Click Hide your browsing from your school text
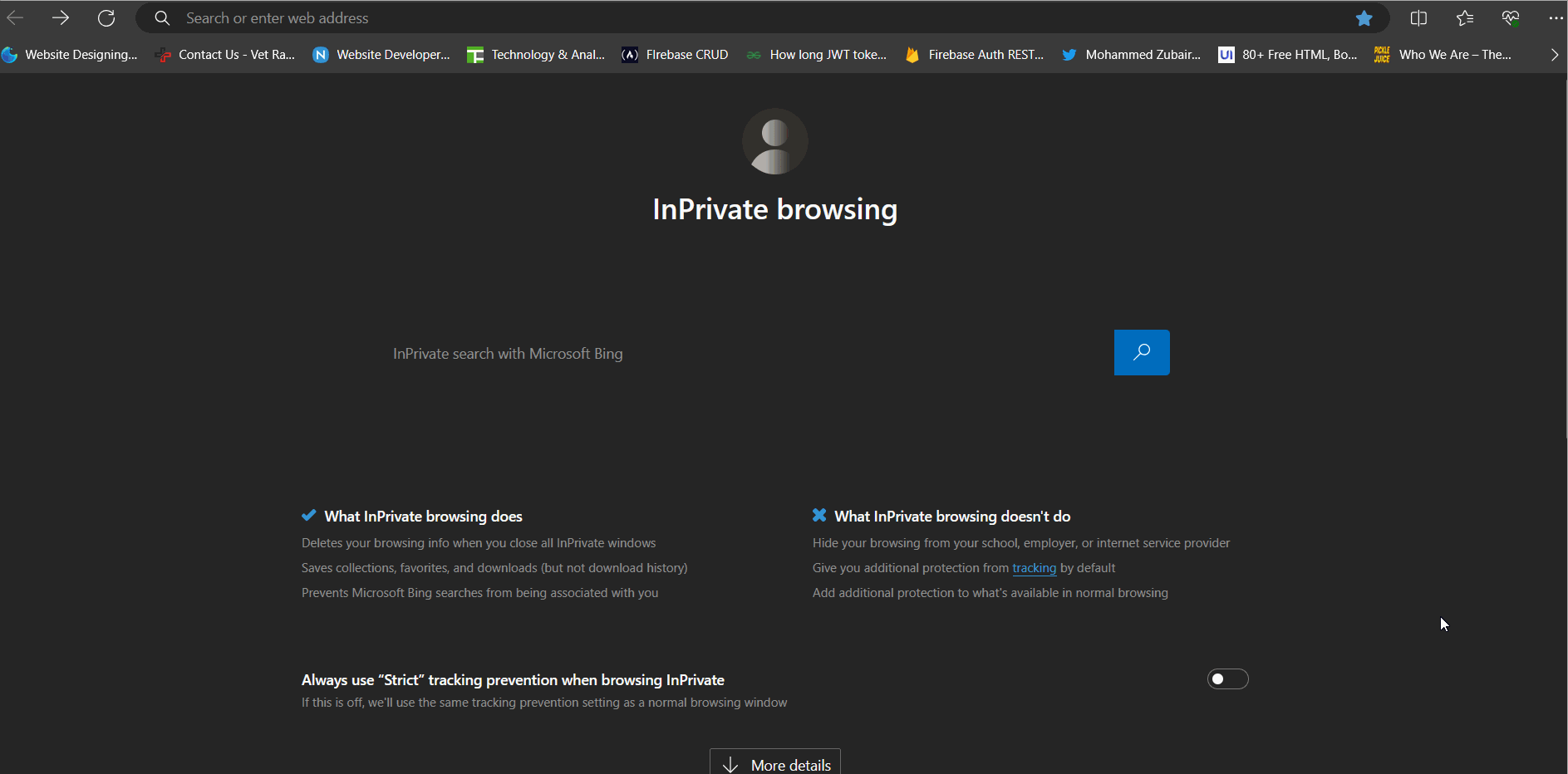The height and width of the screenshot is (774, 1568). click(1021, 543)
